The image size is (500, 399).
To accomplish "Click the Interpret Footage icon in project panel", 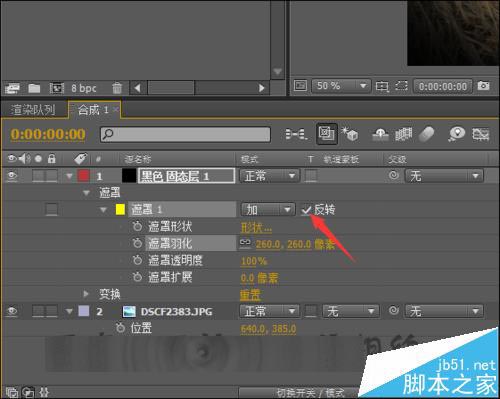I will tap(12, 88).
